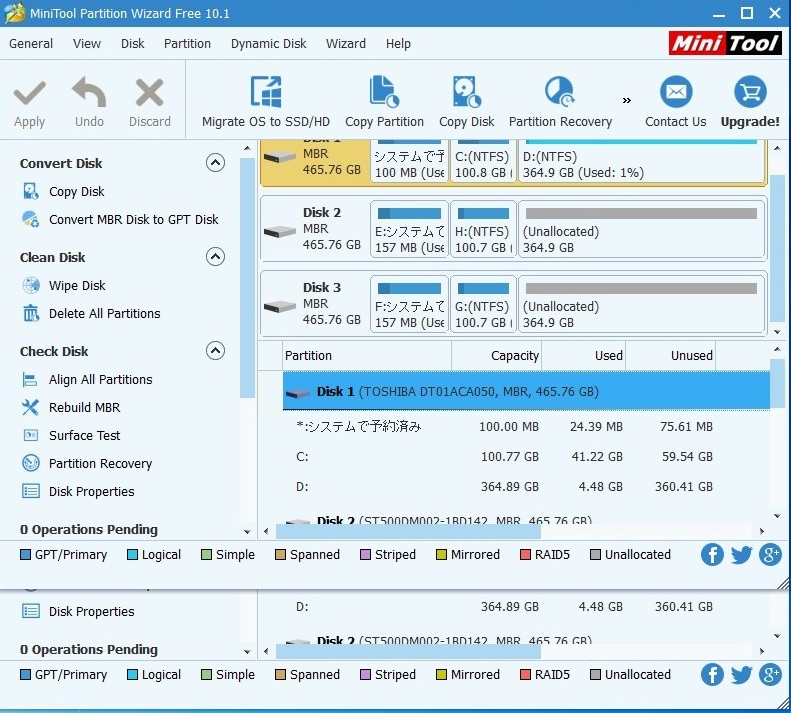Screen dimensions: 791x713
Task: Click the Discard X icon
Action: pyautogui.click(x=150, y=93)
